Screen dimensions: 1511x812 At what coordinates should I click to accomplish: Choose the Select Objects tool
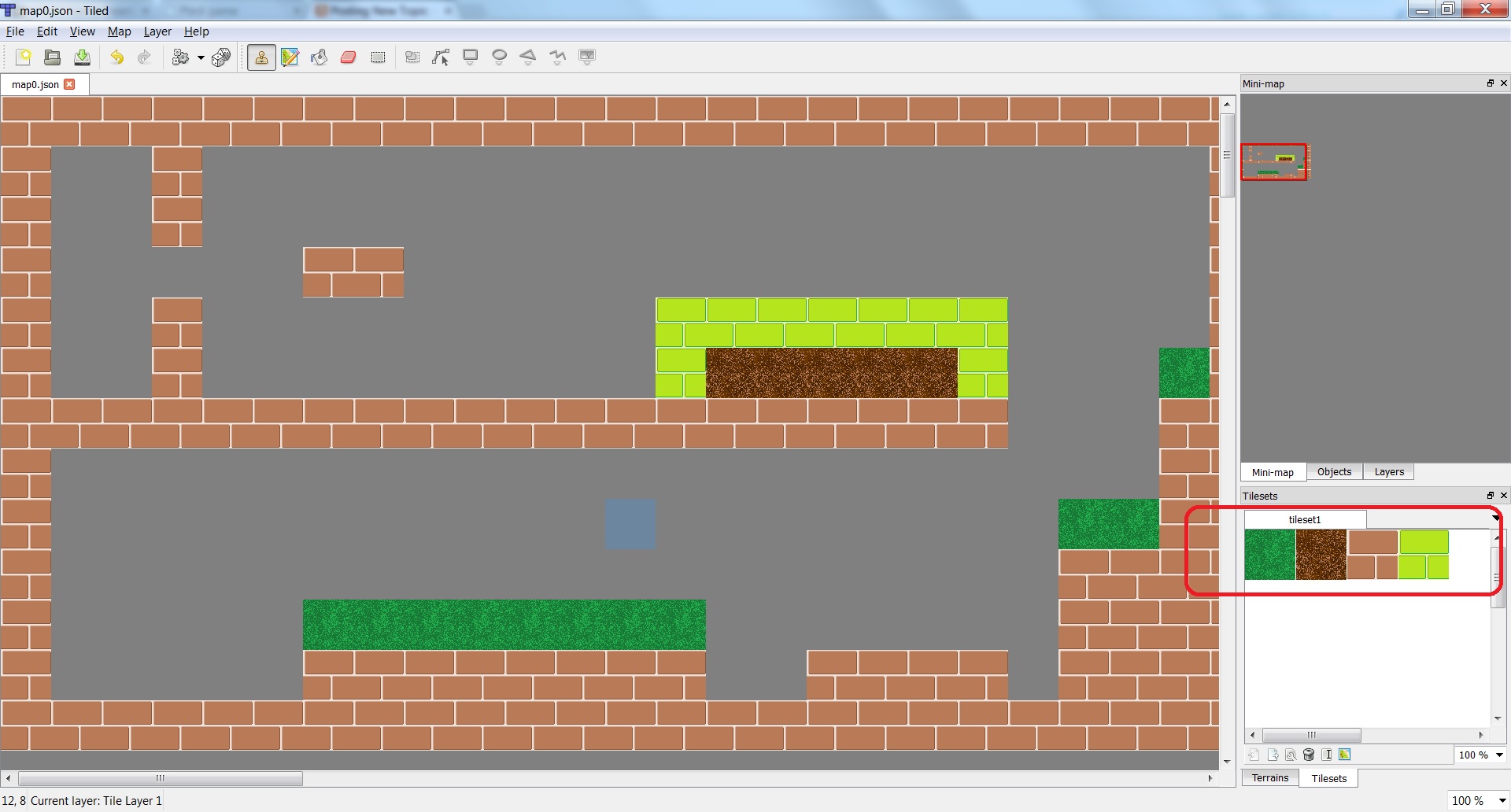pos(412,57)
